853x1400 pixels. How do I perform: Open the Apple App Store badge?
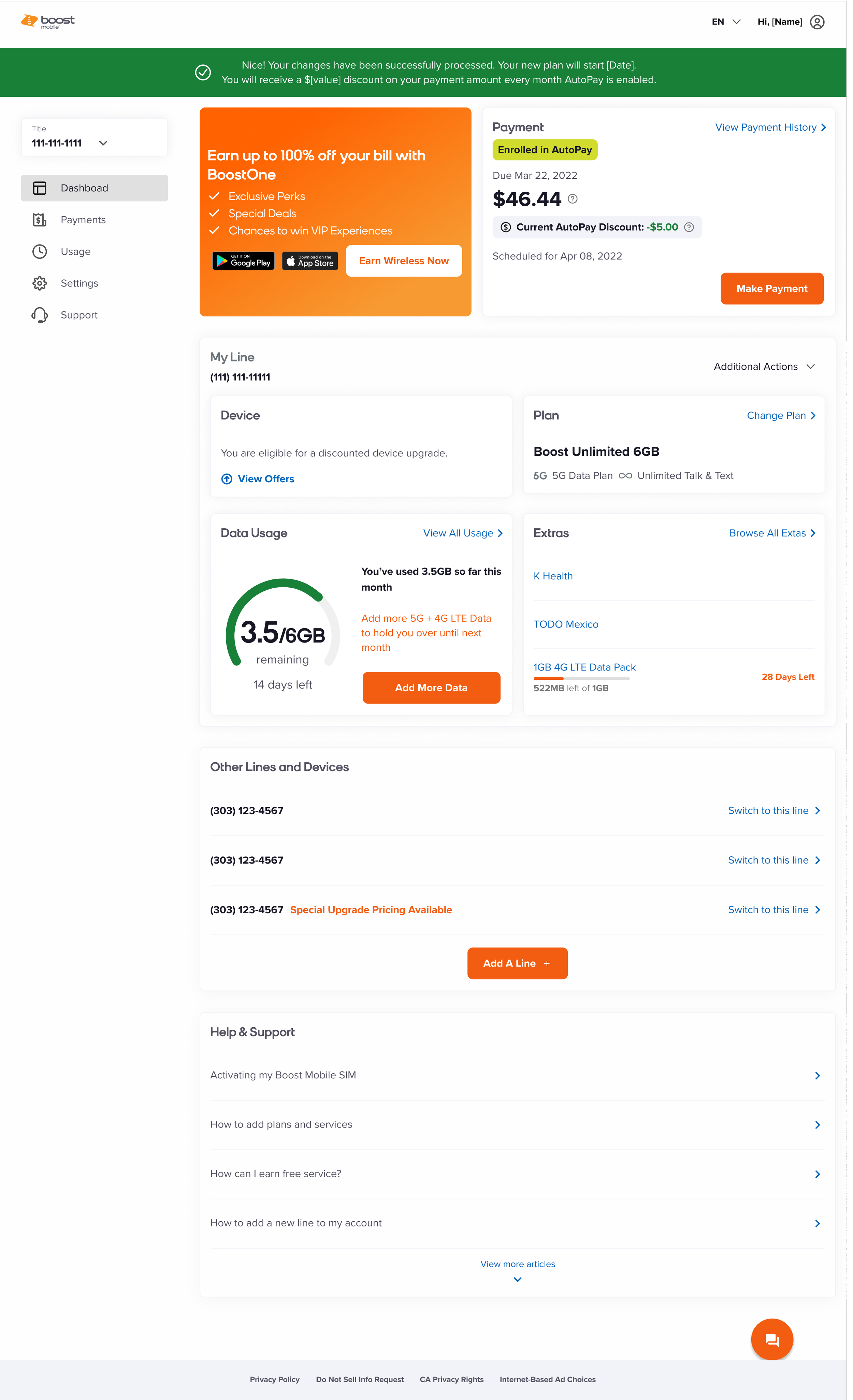310,261
